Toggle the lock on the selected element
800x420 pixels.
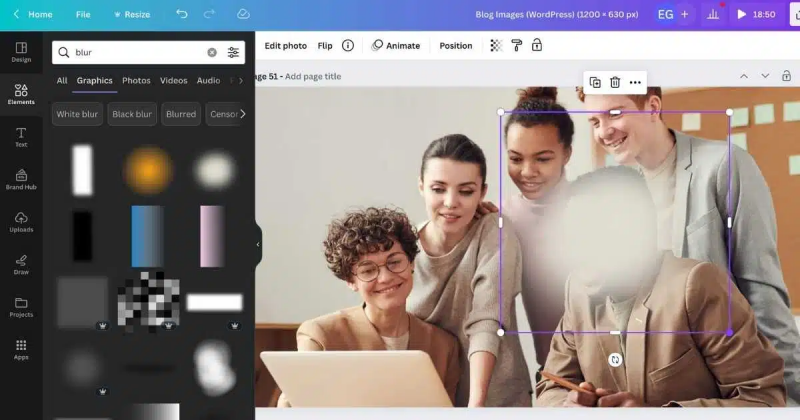(x=537, y=46)
